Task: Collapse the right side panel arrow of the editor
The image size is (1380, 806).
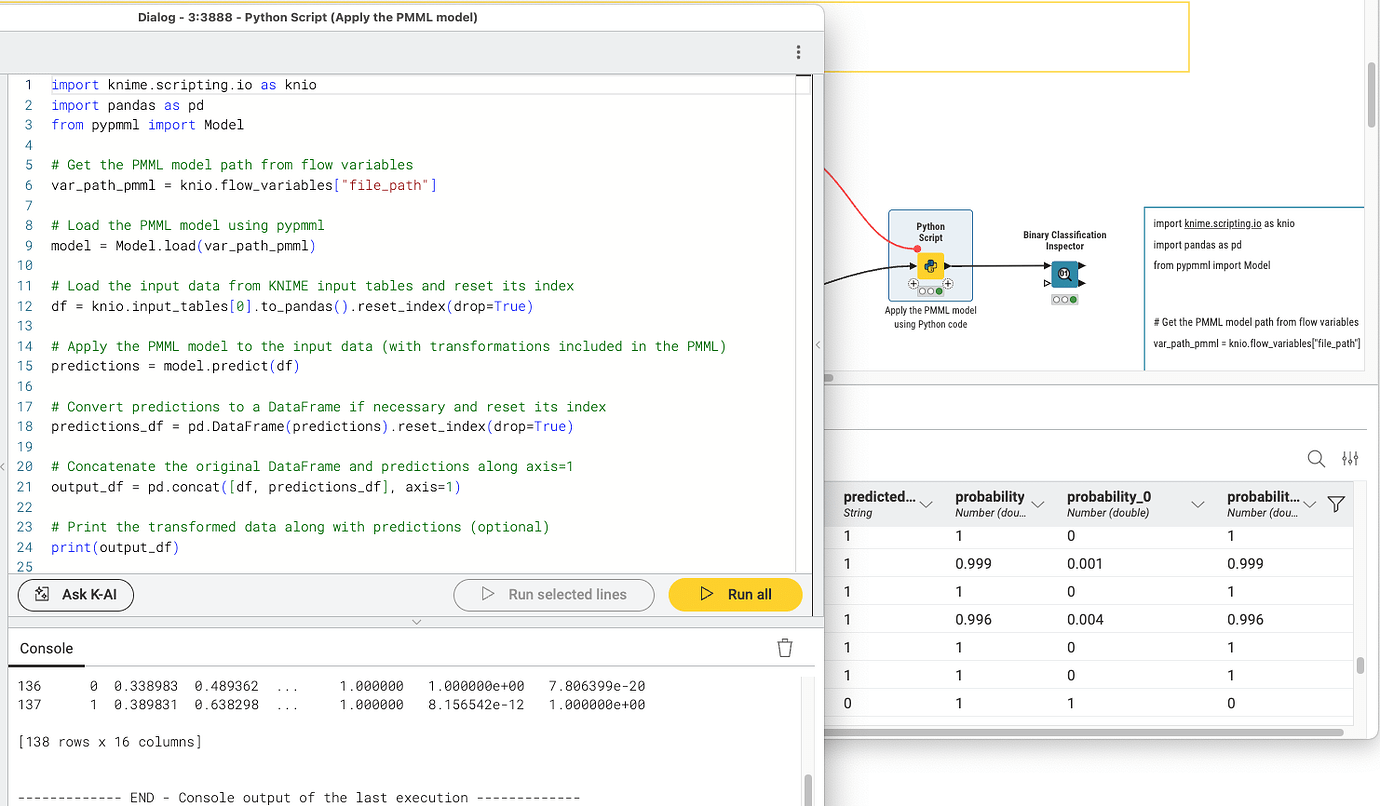Action: pyautogui.click(x=818, y=345)
